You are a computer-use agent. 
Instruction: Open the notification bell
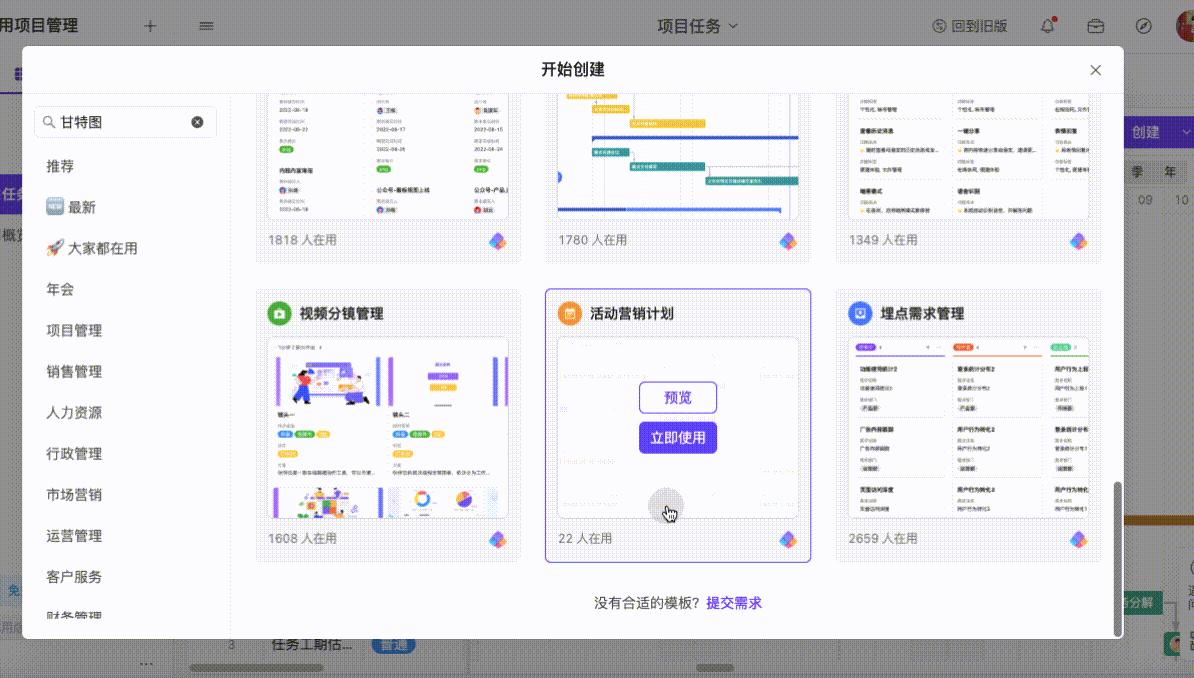tap(1049, 25)
